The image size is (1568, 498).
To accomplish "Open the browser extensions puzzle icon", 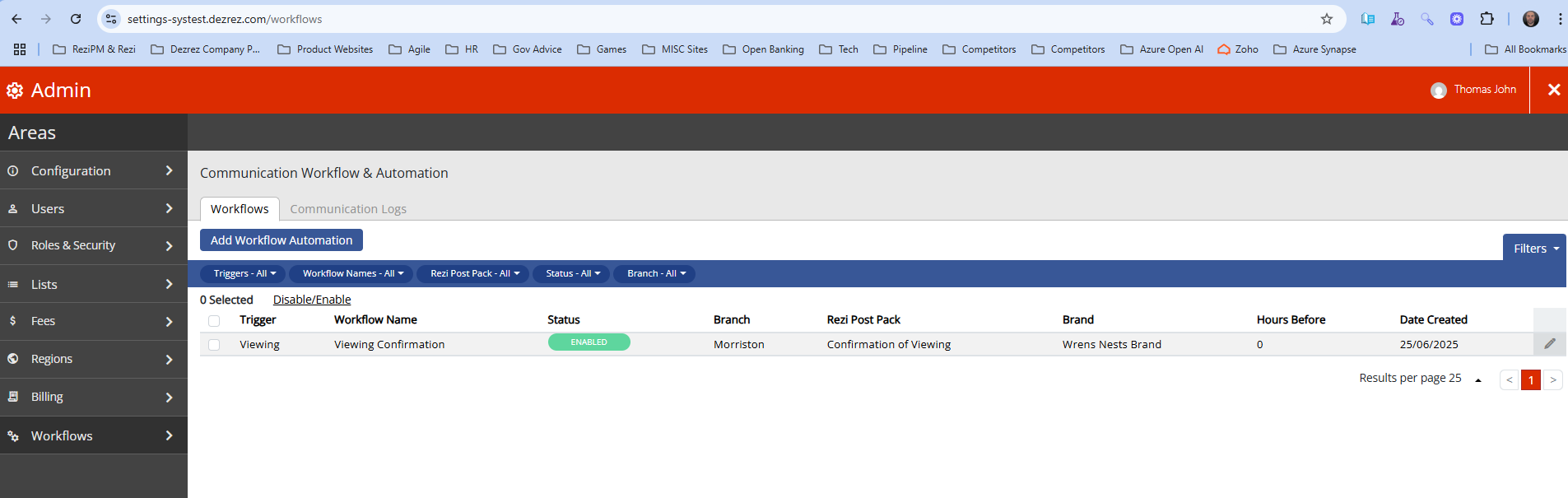I will (x=1487, y=19).
